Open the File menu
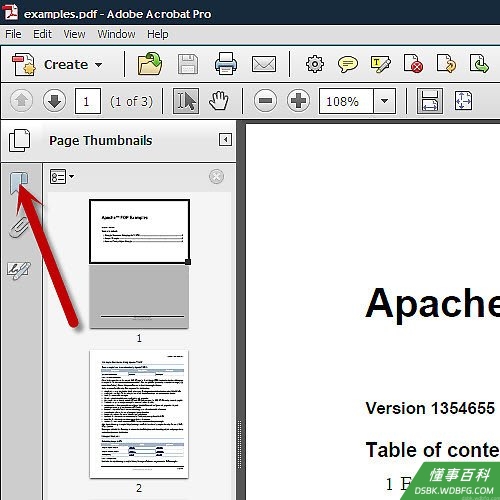 (x=13, y=34)
